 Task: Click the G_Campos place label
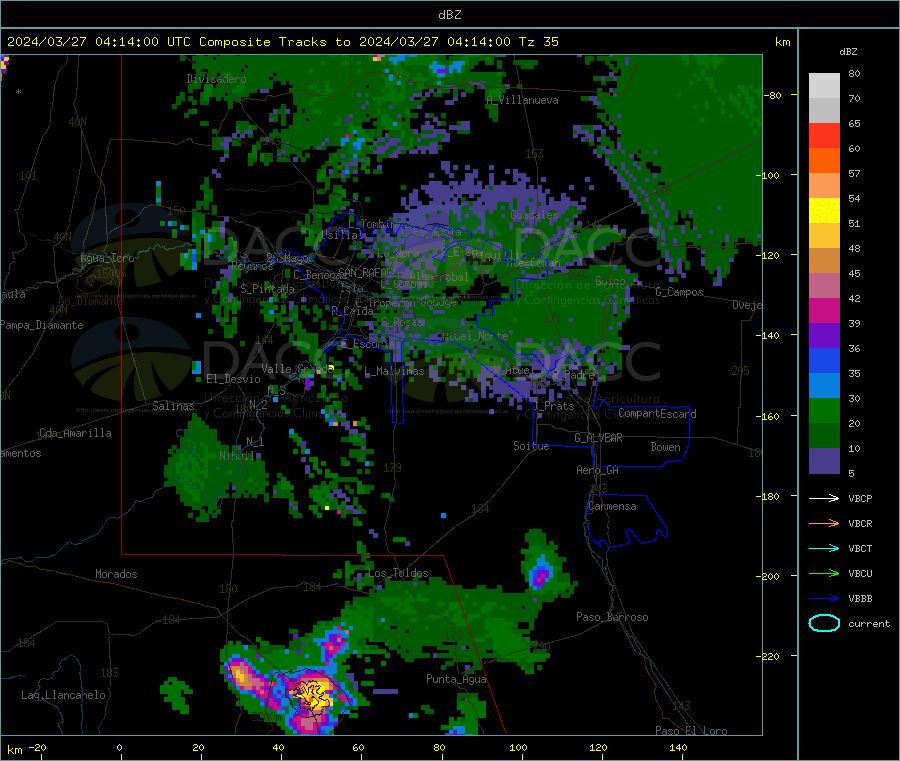tap(679, 292)
